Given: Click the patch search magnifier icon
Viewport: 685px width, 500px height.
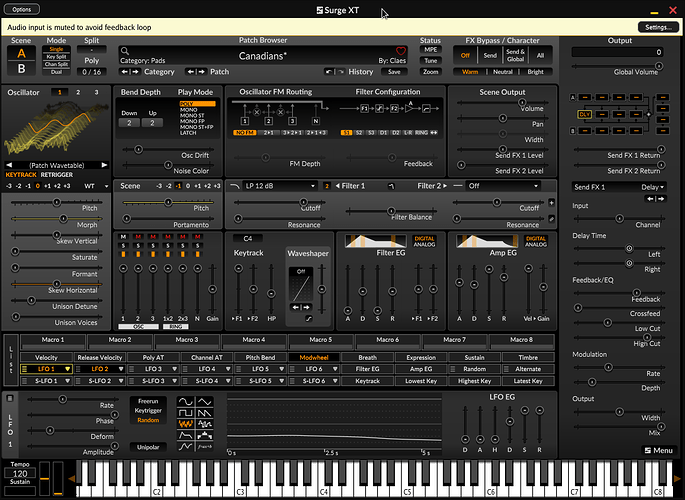Looking at the screenshot, I should (x=125, y=51).
